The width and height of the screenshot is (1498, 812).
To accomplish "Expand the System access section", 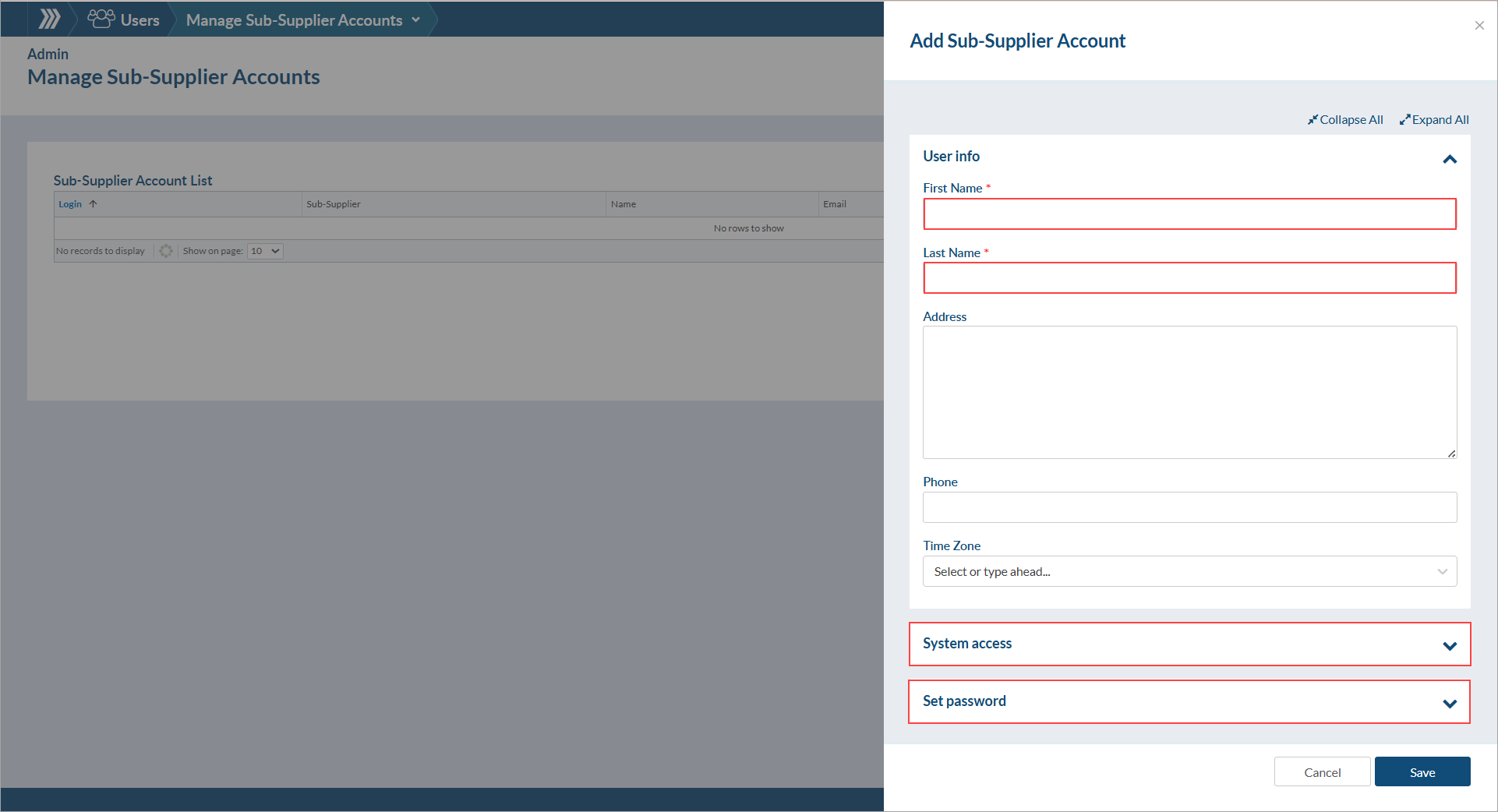I will click(1189, 644).
